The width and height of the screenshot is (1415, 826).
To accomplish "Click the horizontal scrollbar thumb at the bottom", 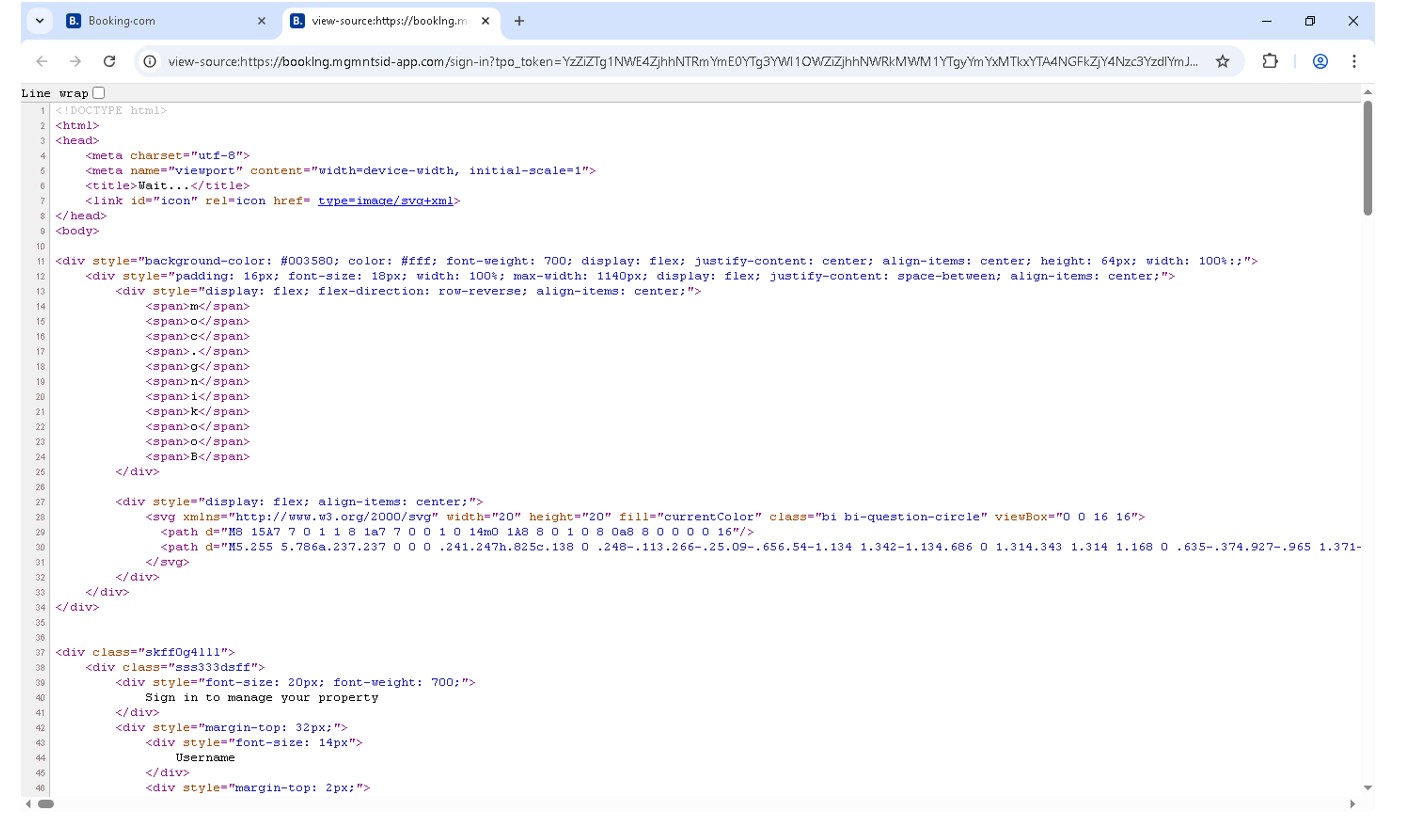I will 45,803.
